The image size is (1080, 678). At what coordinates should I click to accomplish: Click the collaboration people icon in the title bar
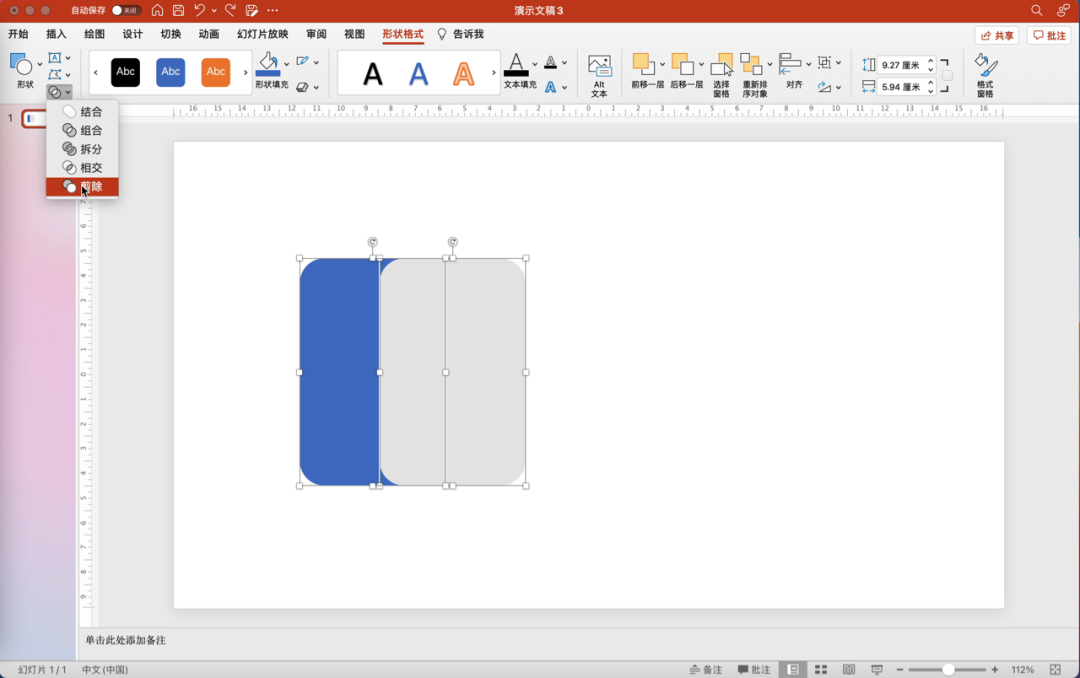pos(1063,10)
